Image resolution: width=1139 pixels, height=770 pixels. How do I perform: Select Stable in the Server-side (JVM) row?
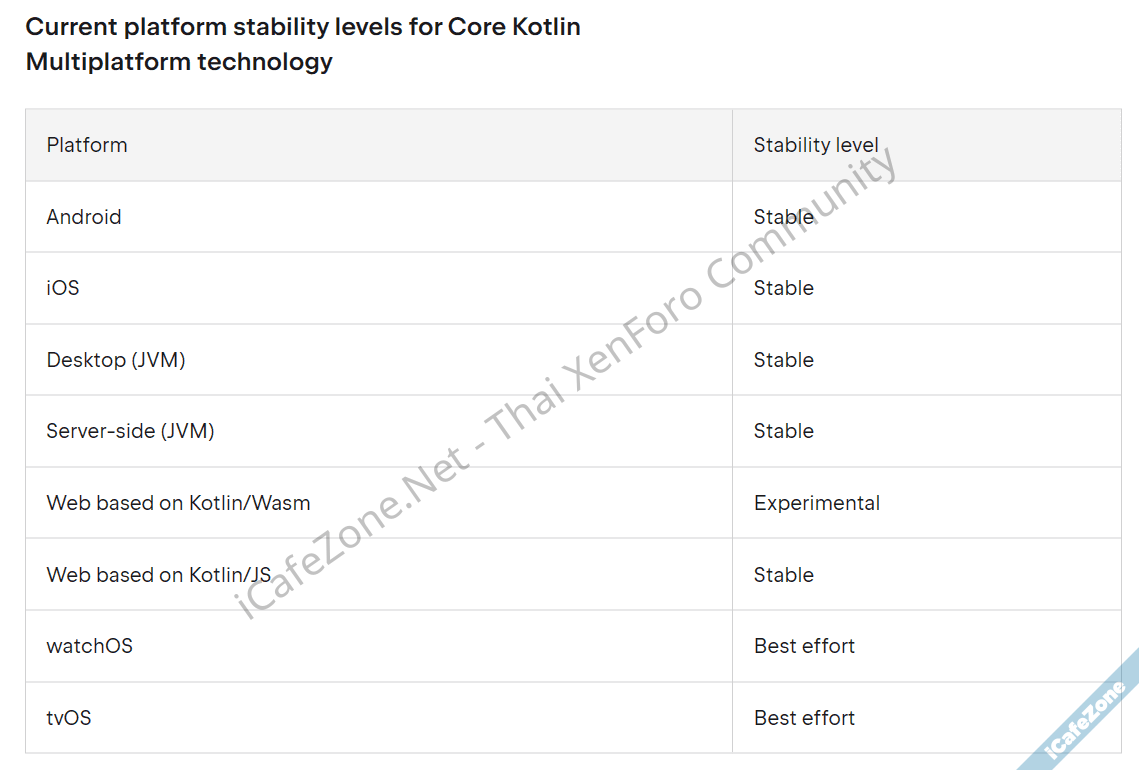(784, 431)
